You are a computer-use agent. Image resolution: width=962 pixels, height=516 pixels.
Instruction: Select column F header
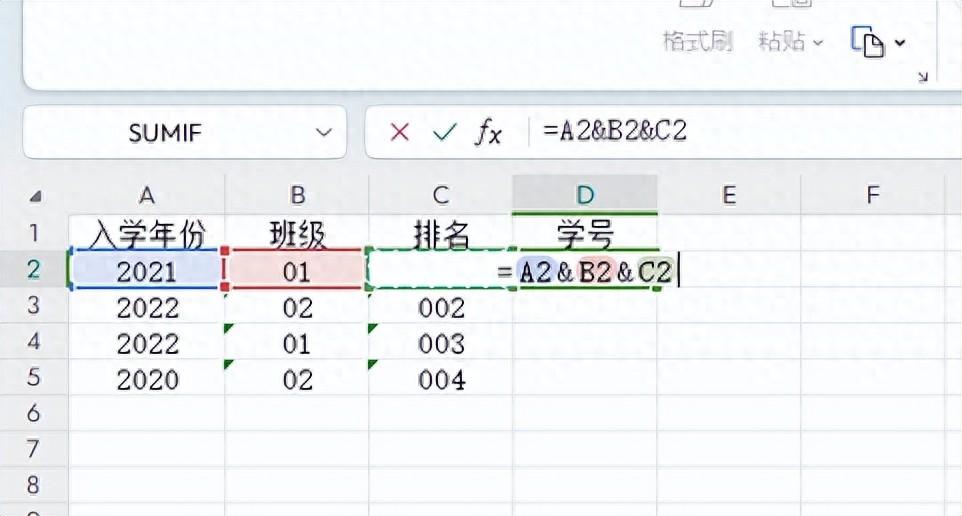point(872,195)
